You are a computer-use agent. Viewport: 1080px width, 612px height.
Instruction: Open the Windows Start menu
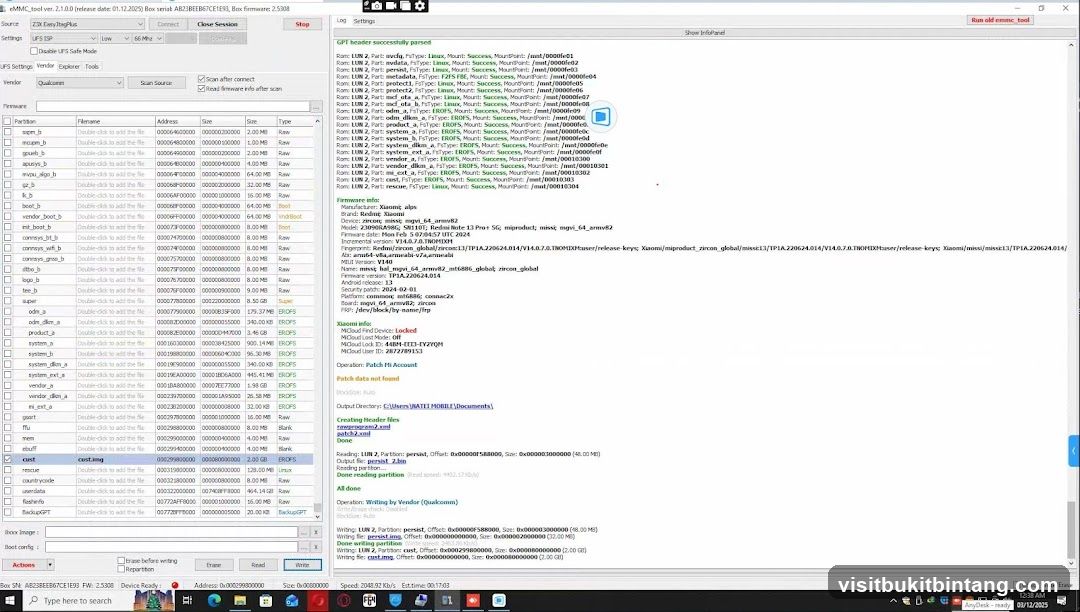click(x=12, y=600)
